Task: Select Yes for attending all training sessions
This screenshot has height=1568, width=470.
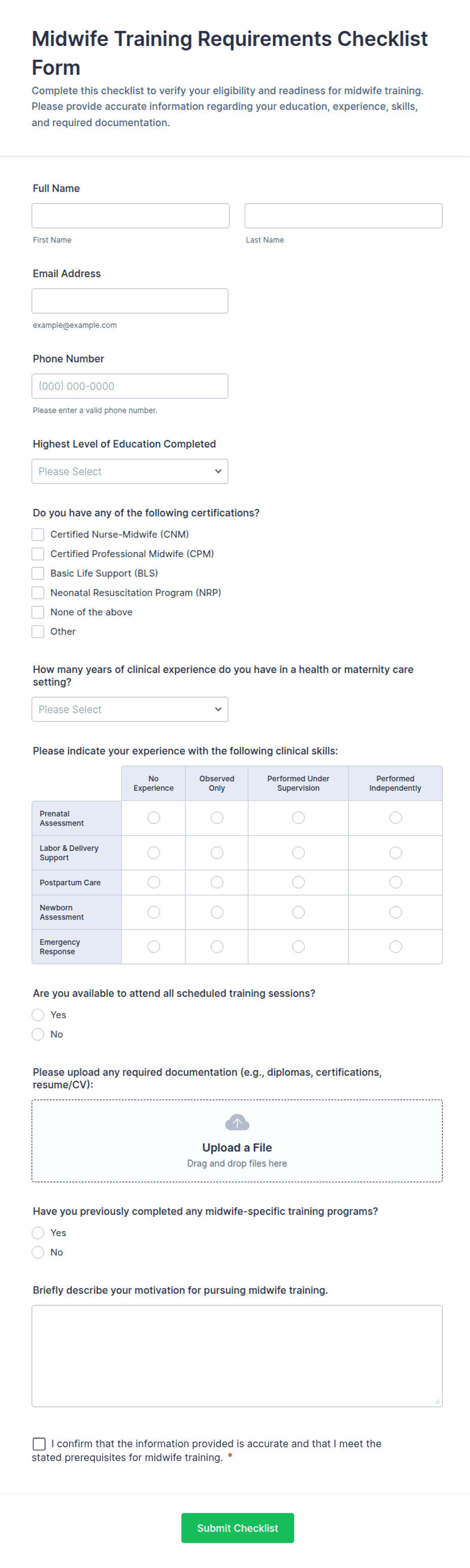Action: point(38,1015)
